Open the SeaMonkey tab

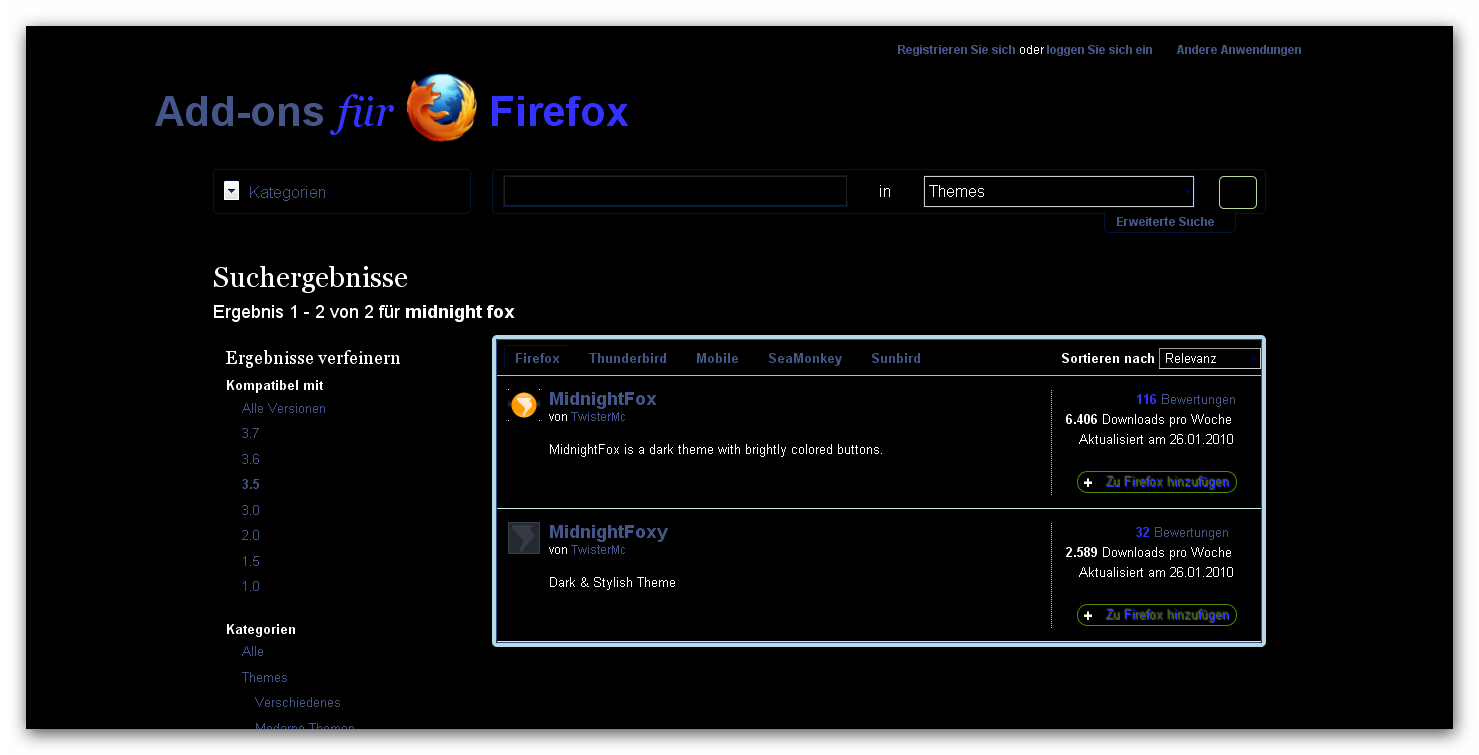pyautogui.click(x=805, y=358)
